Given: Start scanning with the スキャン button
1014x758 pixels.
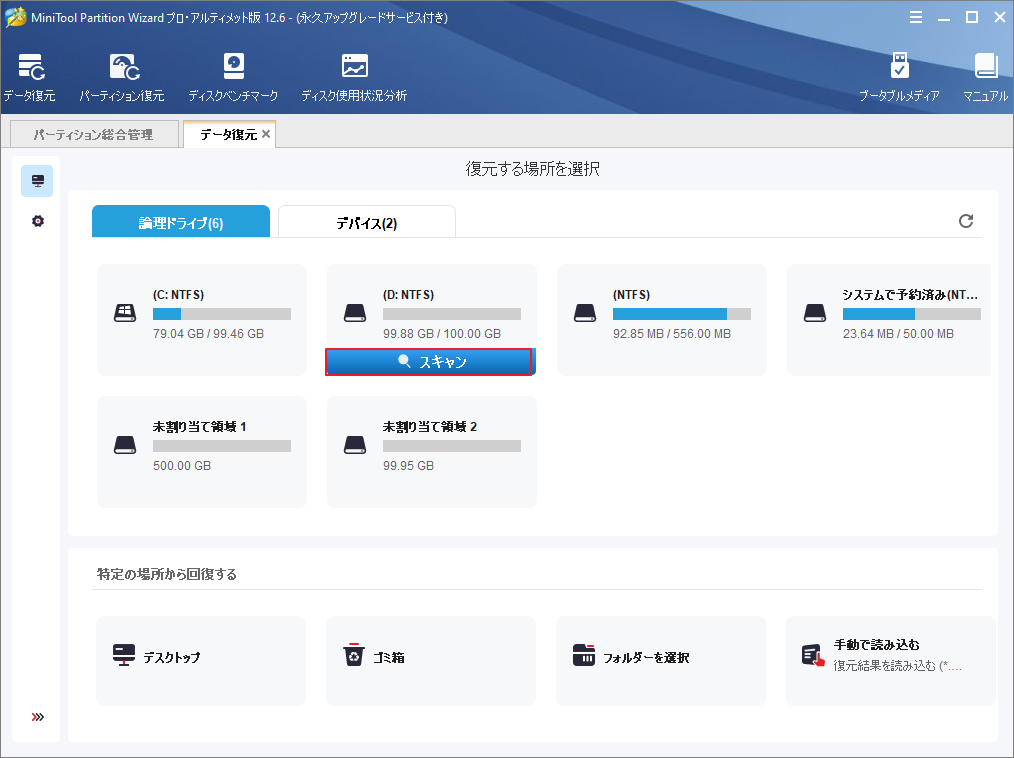Looking at the screenshot, I should pyautogui.click(x=429, y=362).
